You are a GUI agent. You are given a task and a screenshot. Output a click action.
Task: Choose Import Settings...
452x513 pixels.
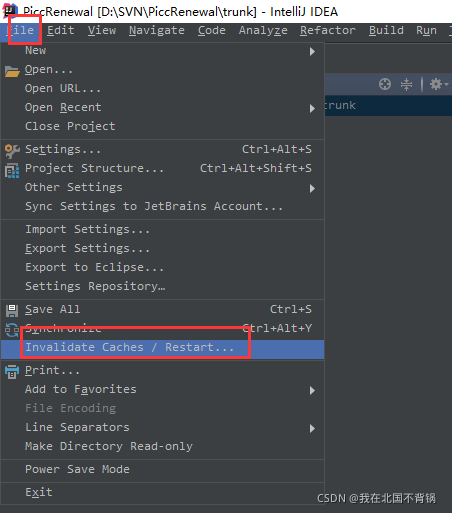click(x=162, y=230)
